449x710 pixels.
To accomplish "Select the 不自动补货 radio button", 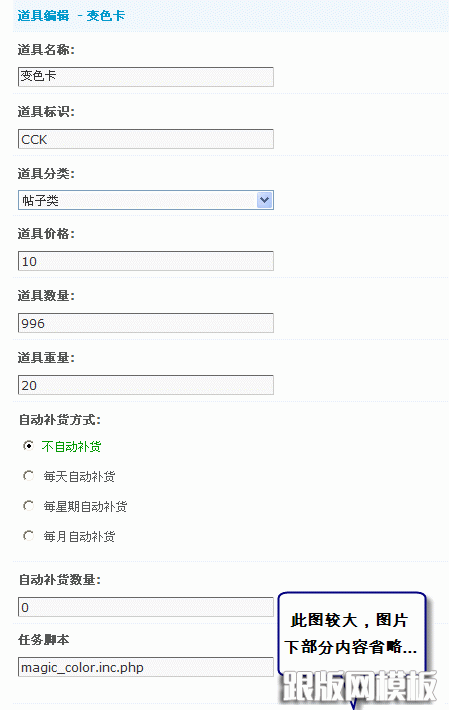I will (x=29, y=446).
